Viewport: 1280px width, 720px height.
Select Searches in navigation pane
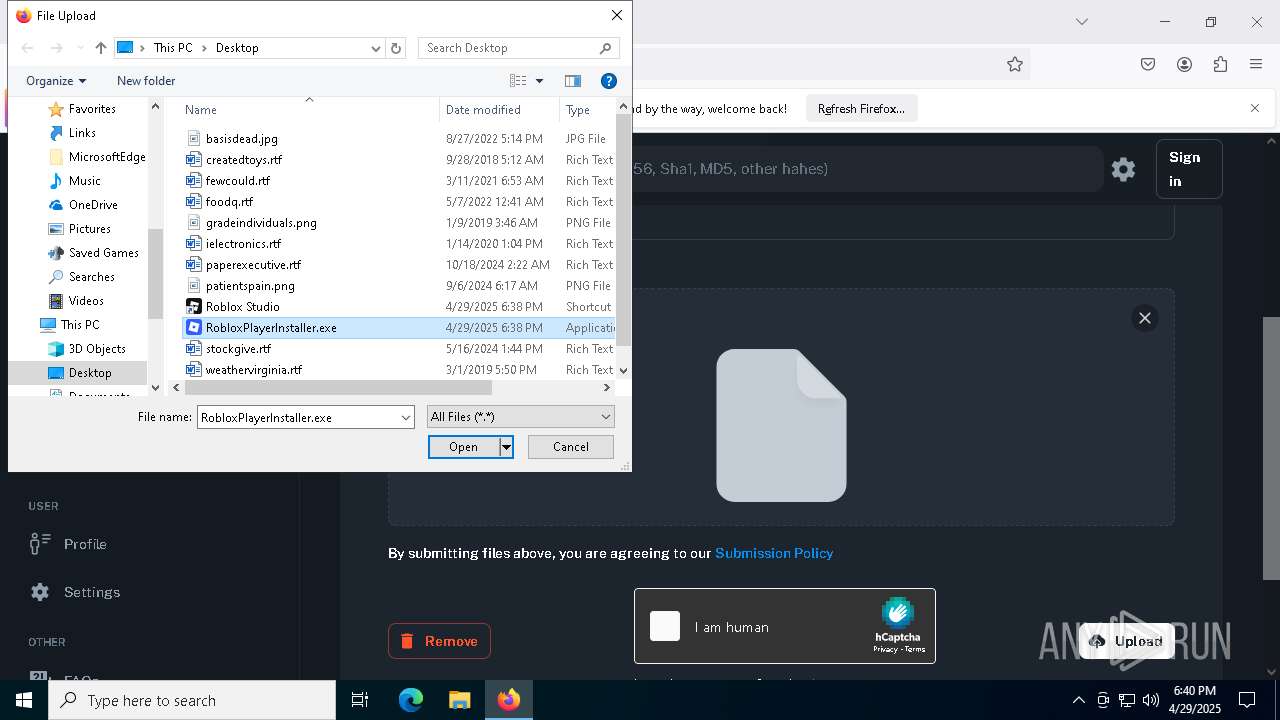pyautogui.click(x=91, y=277)
